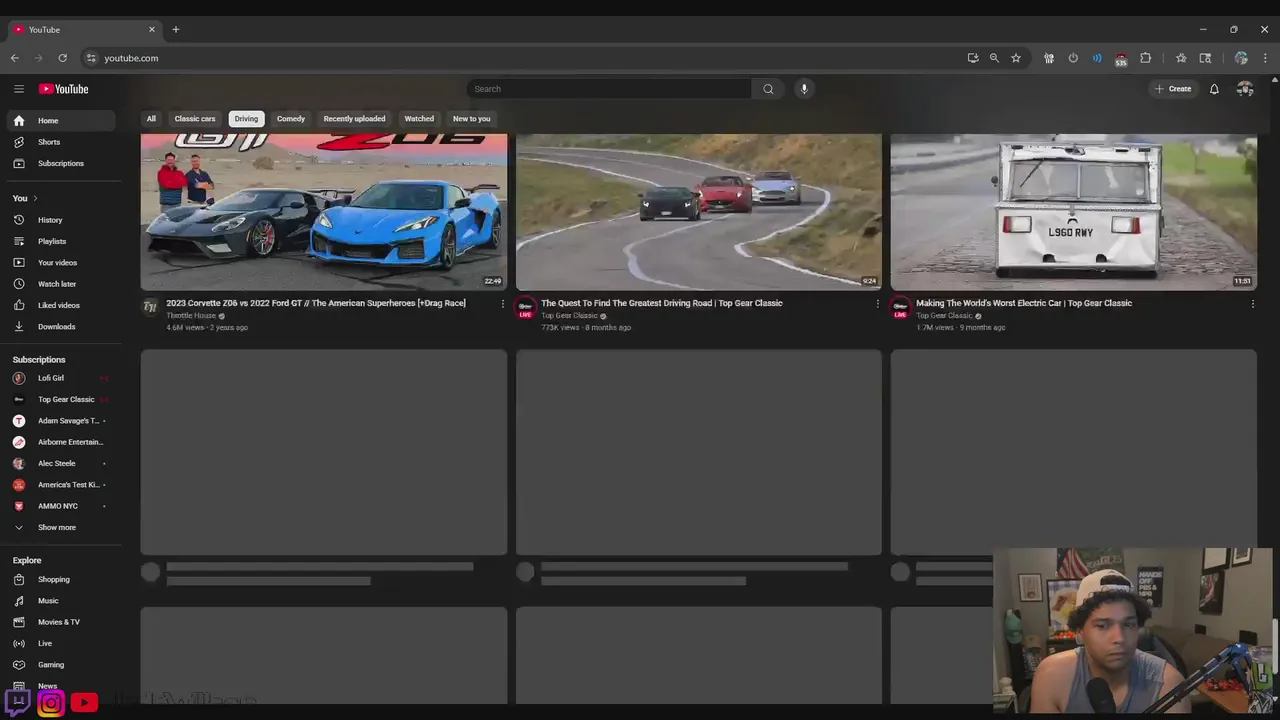The image size is (1280, 720).
Task: Select the New to you chip
Action: (472, 119)
